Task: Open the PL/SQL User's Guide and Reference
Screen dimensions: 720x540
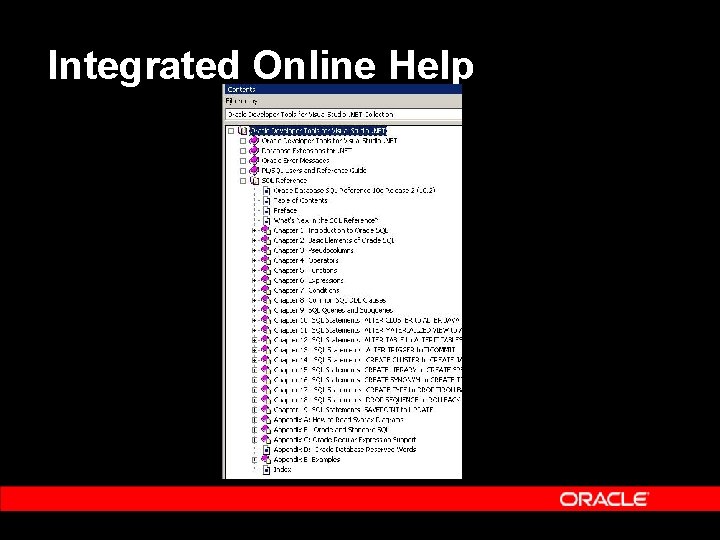Action: click(x=314, y=171)
